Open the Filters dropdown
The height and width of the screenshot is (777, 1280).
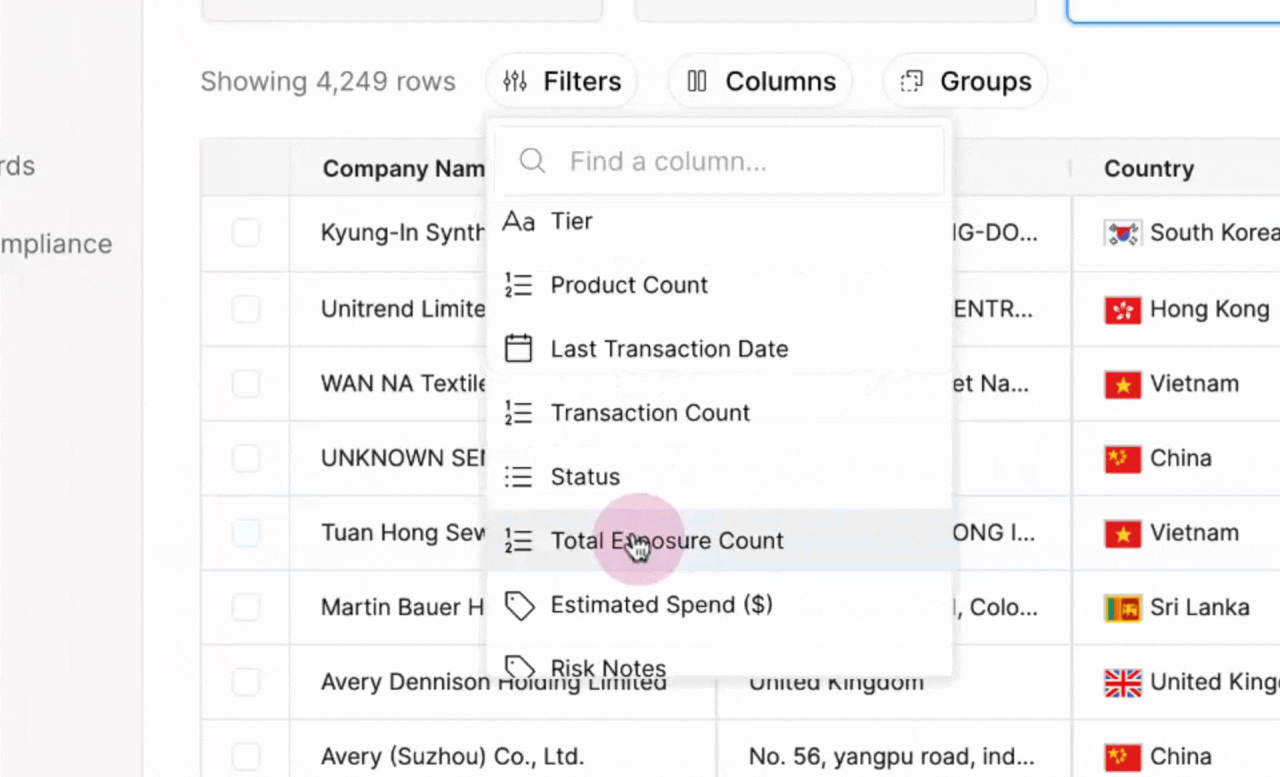(561, 81)
